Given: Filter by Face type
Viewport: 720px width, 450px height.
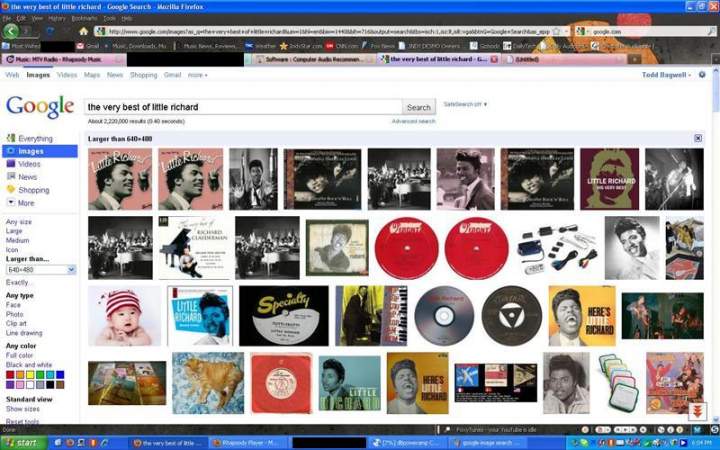Looking at the screenshot, I should [x=13, y=304].
